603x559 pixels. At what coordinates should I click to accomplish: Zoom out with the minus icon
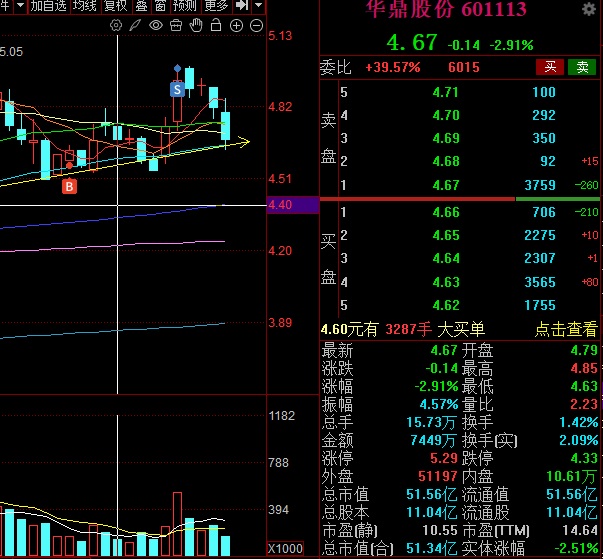pyautogui.click(x=256, y=26)
